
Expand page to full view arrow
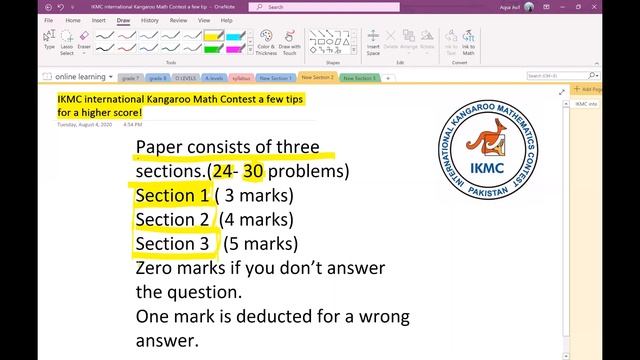pyautogui.click(x=562, y=92)
